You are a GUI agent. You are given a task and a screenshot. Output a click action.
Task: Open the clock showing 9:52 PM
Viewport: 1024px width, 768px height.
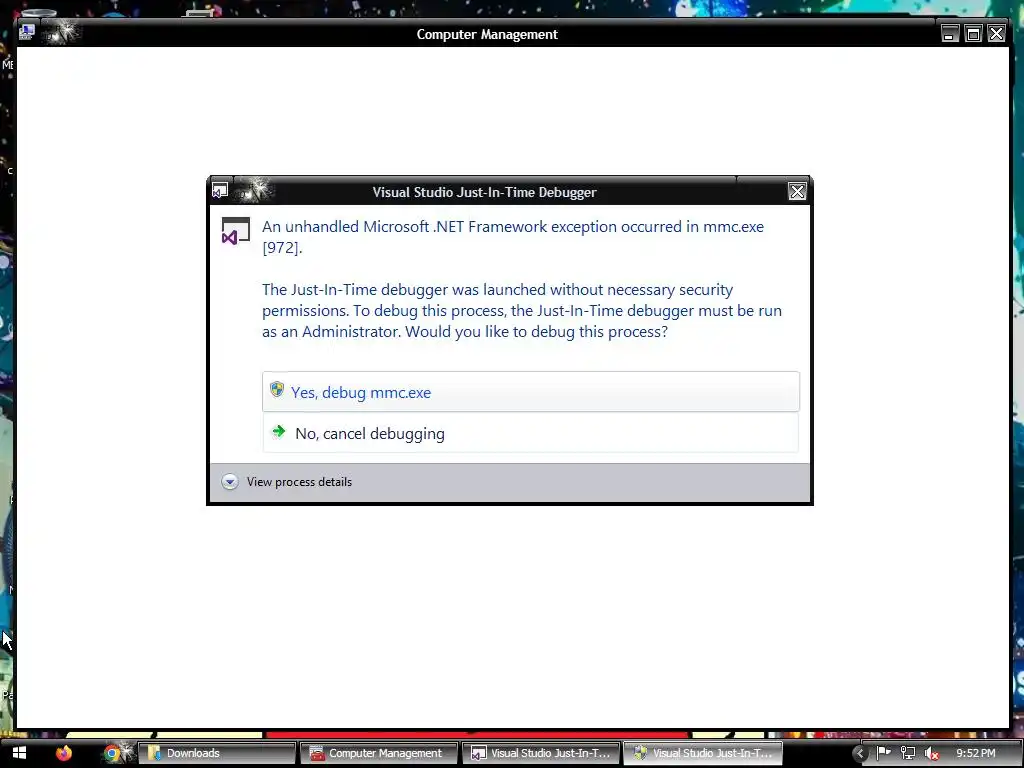pos(976,753)
